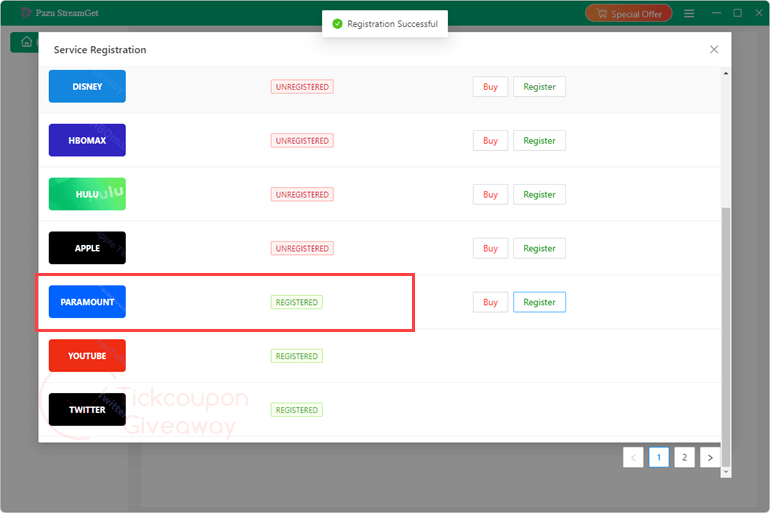
Task: Minimize the Pazu StreamGet window
Action: tap(716, 13)
